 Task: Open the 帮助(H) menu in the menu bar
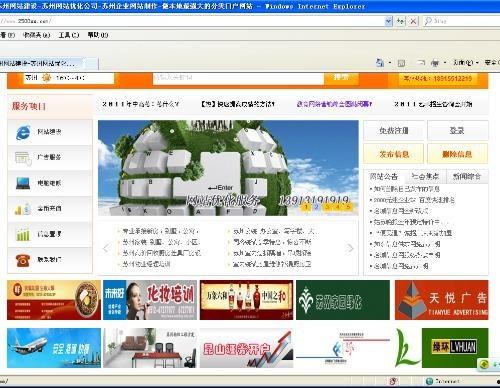pyautogui.click(x=98, y=35)
